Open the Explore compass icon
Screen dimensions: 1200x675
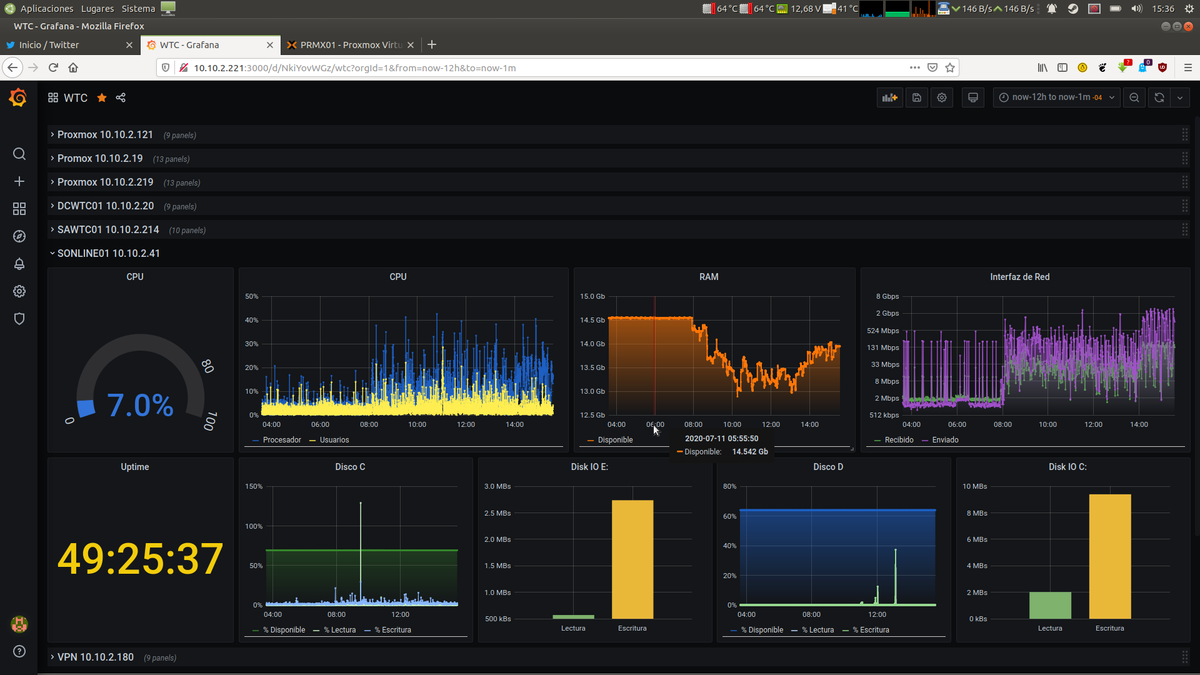[x=19, y=236]
